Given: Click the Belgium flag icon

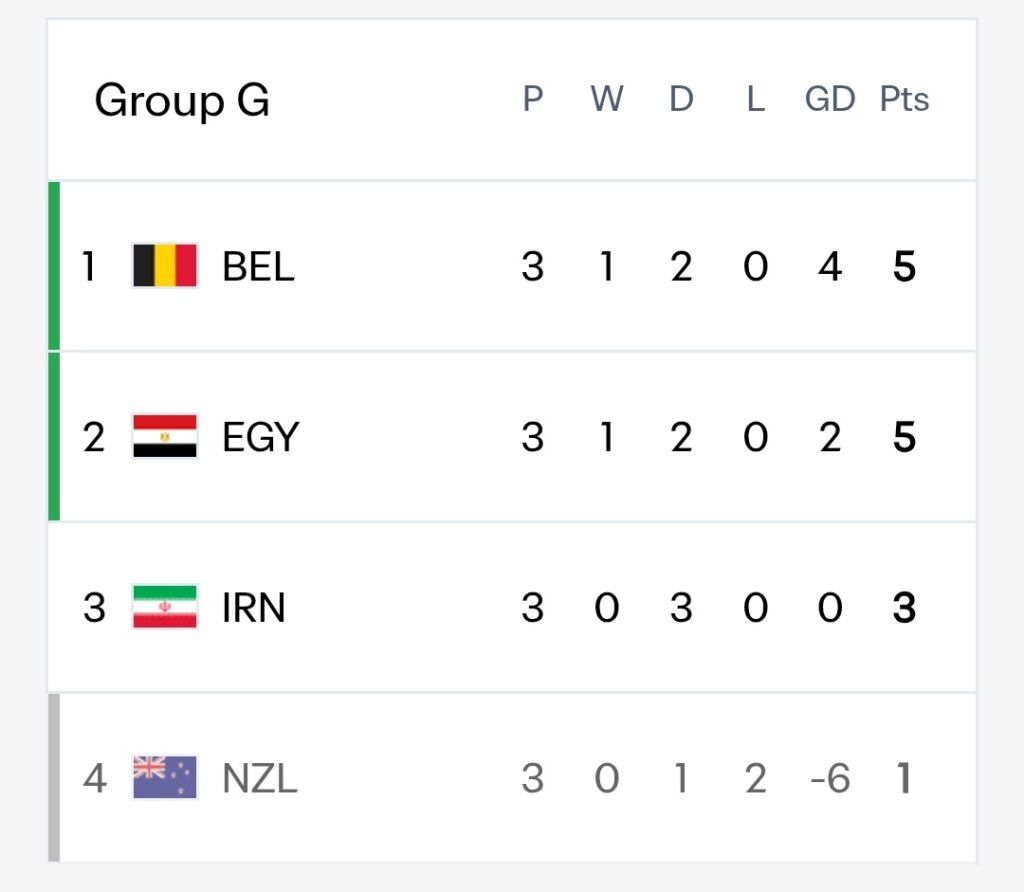Looking at the screenshot, I should (165, 266).
